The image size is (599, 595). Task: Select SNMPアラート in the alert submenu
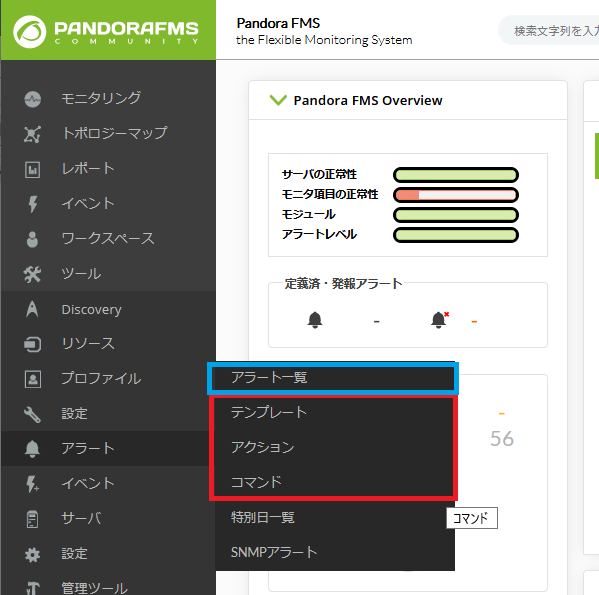point(335,552)
